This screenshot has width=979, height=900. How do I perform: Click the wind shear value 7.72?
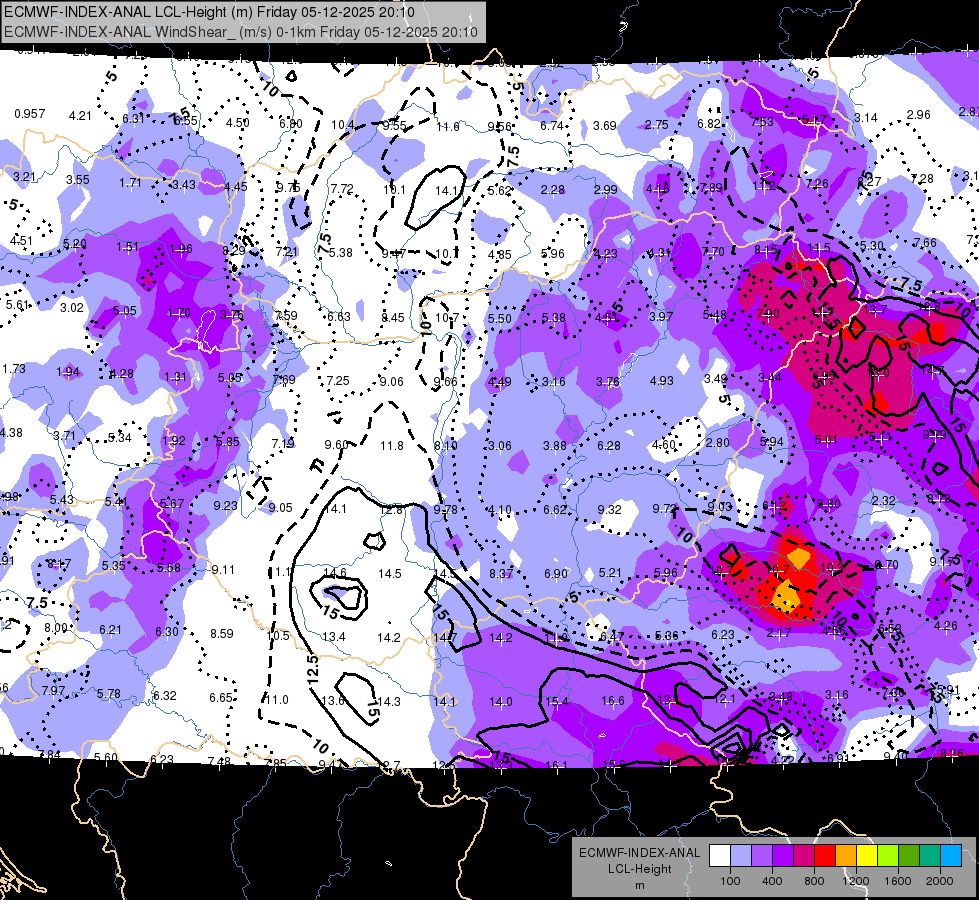pyautogui.click(x=342, y=188)
